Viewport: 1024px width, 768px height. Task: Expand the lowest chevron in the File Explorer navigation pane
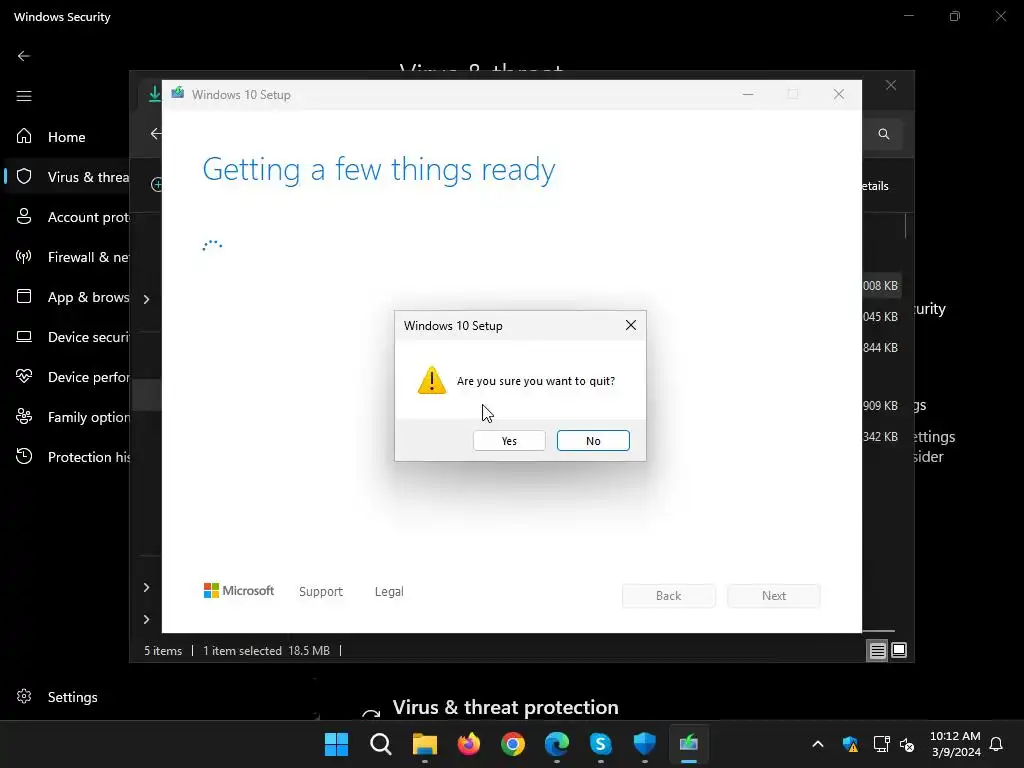click(146, 619)
